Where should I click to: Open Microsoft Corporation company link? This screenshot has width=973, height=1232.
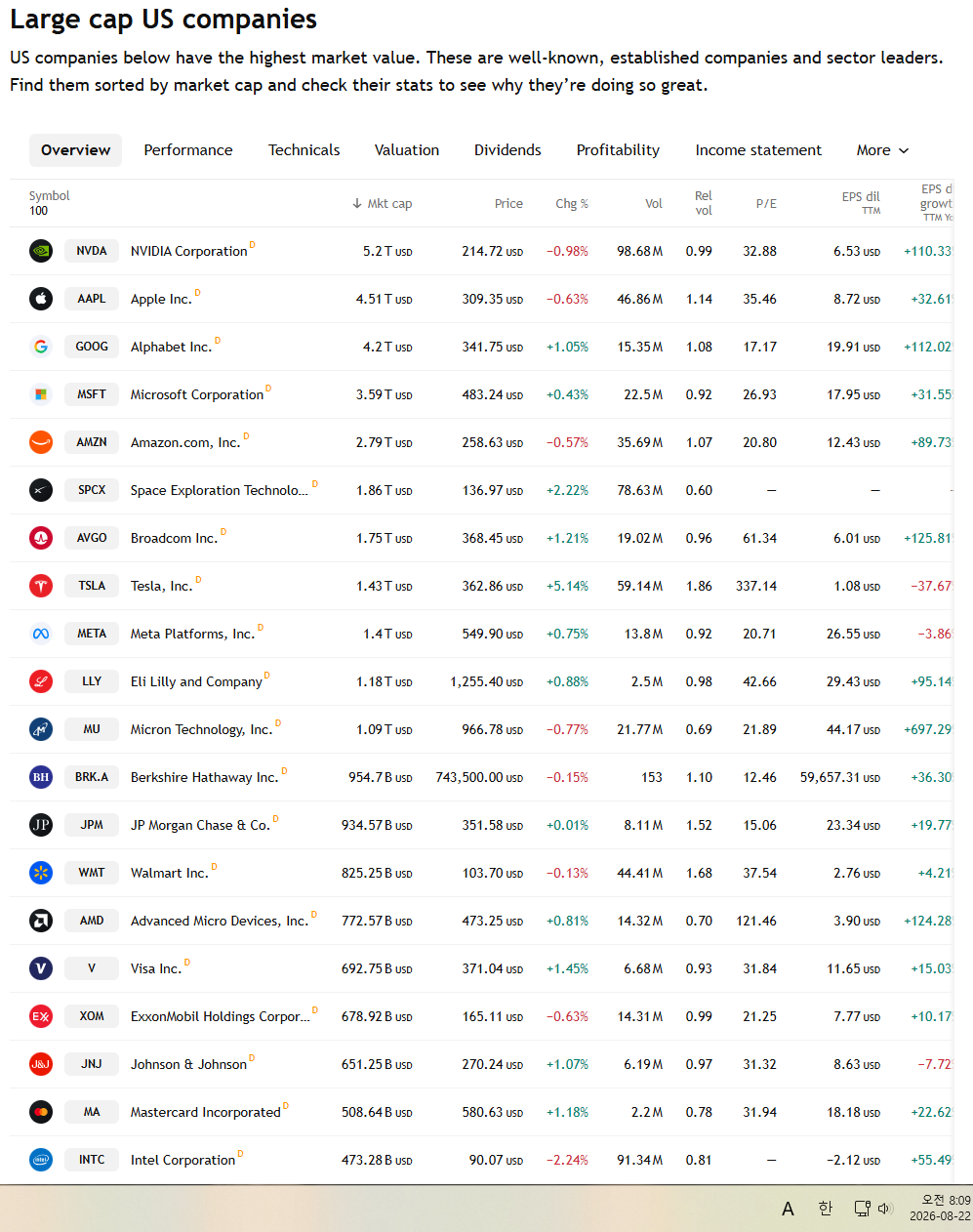[x=197, y=394]
